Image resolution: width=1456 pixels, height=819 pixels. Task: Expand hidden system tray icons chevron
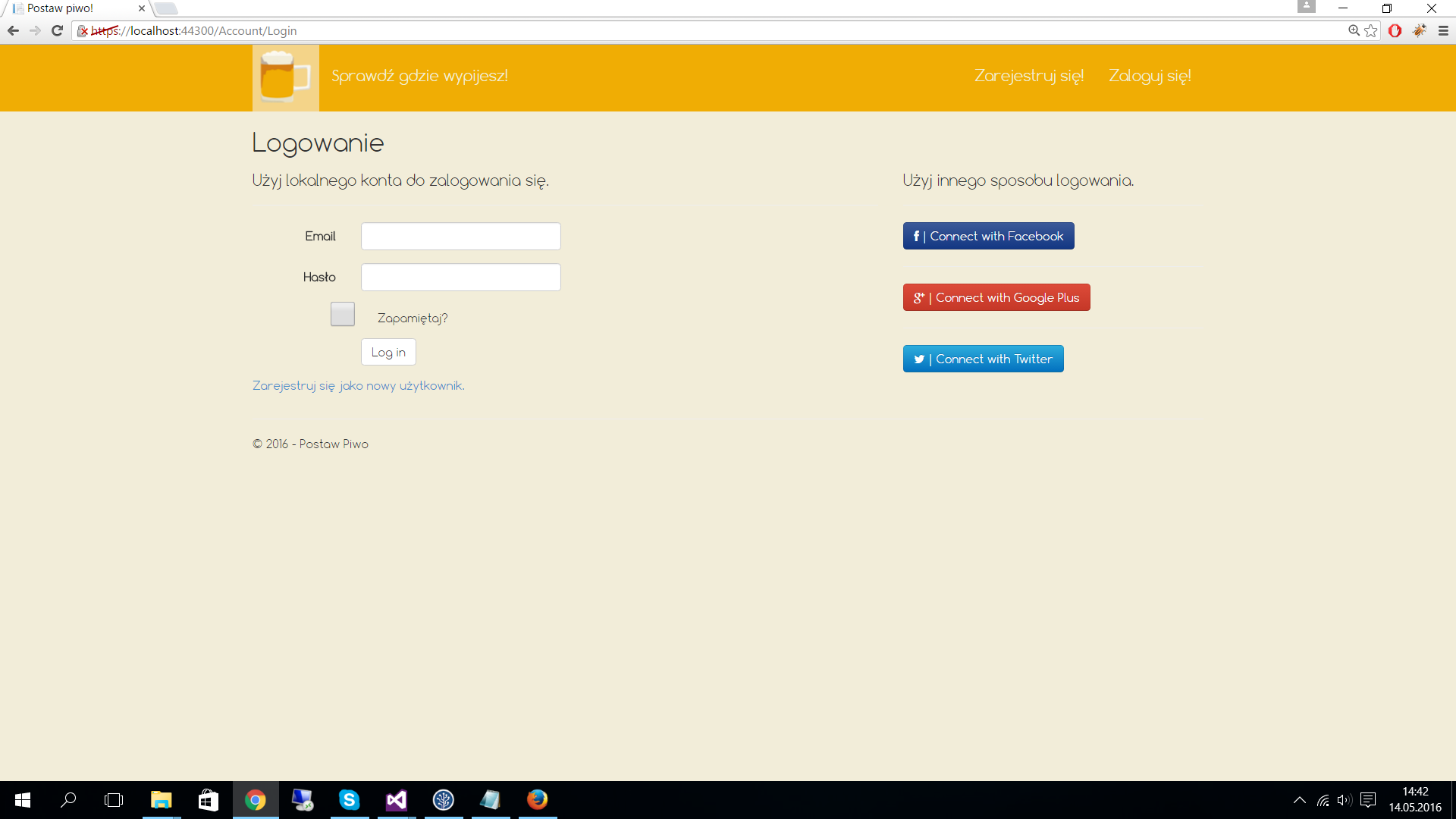(1299, 800)
